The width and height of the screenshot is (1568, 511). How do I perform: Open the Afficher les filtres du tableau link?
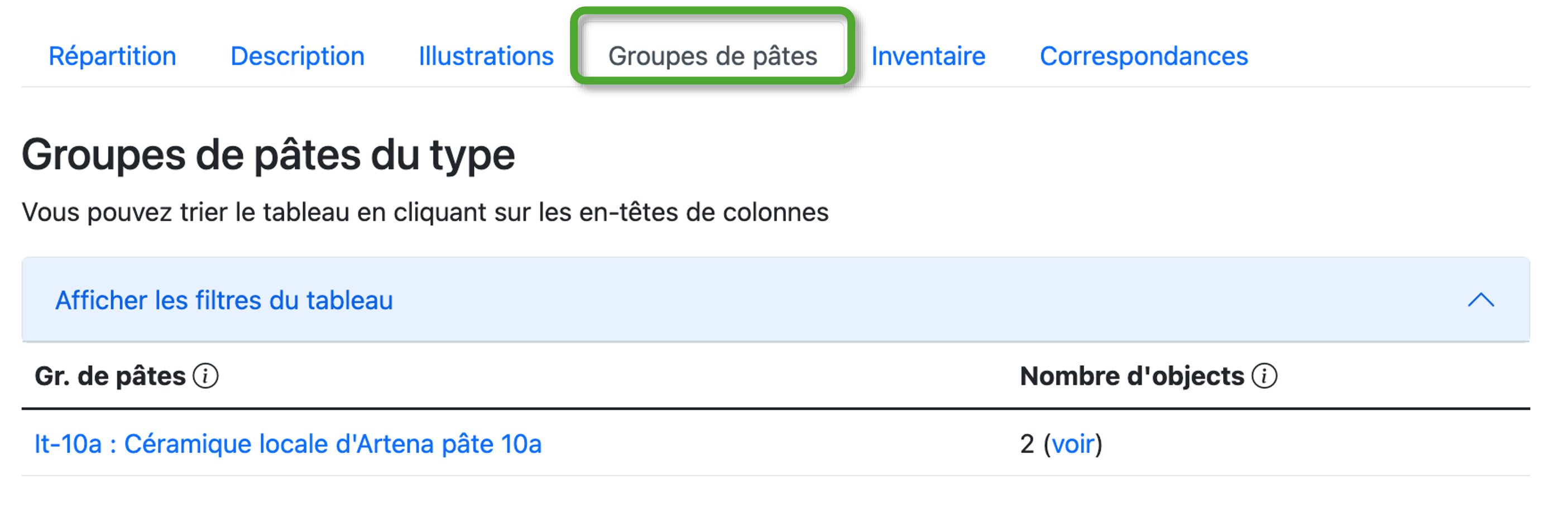(224, 301)
